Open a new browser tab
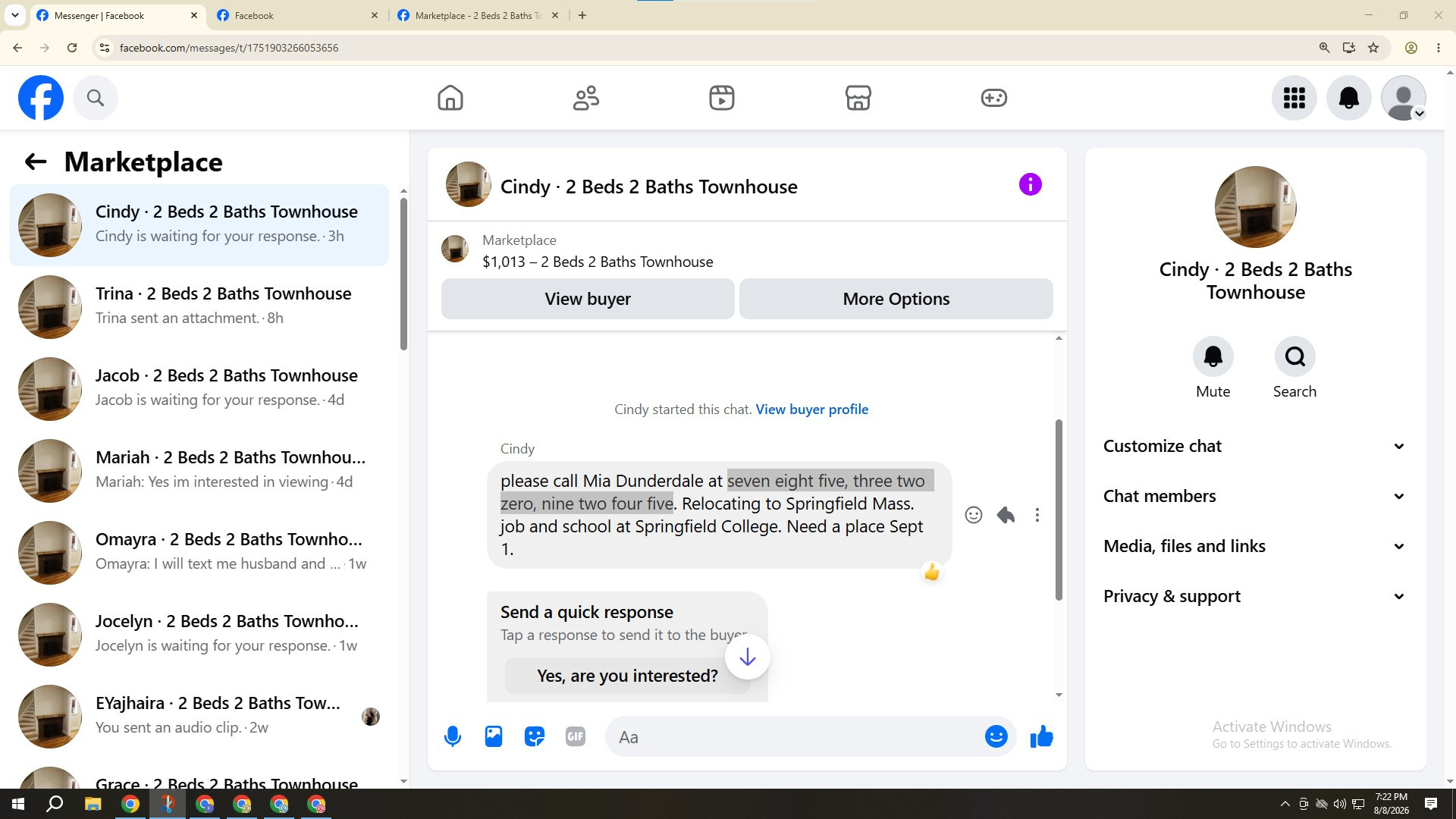Screen dimensions: 1456x819 pyautogui.click(x=582, y=15)
